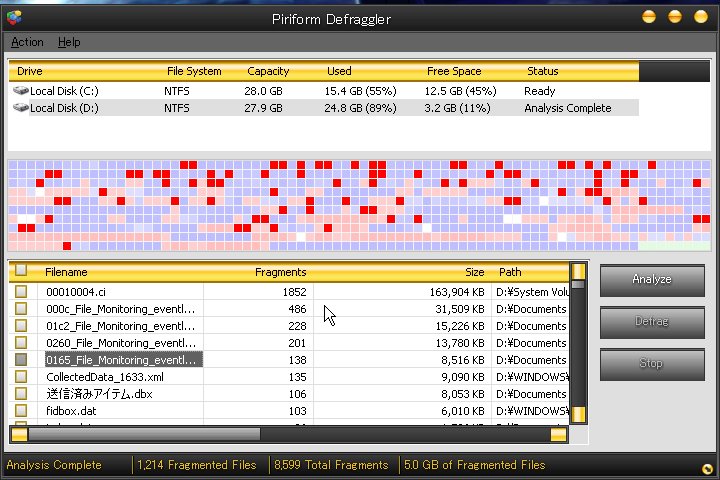Viewport: 720px width, 480px height.
Task: Check the box for 00010004.ci
Action: (21, 292)
